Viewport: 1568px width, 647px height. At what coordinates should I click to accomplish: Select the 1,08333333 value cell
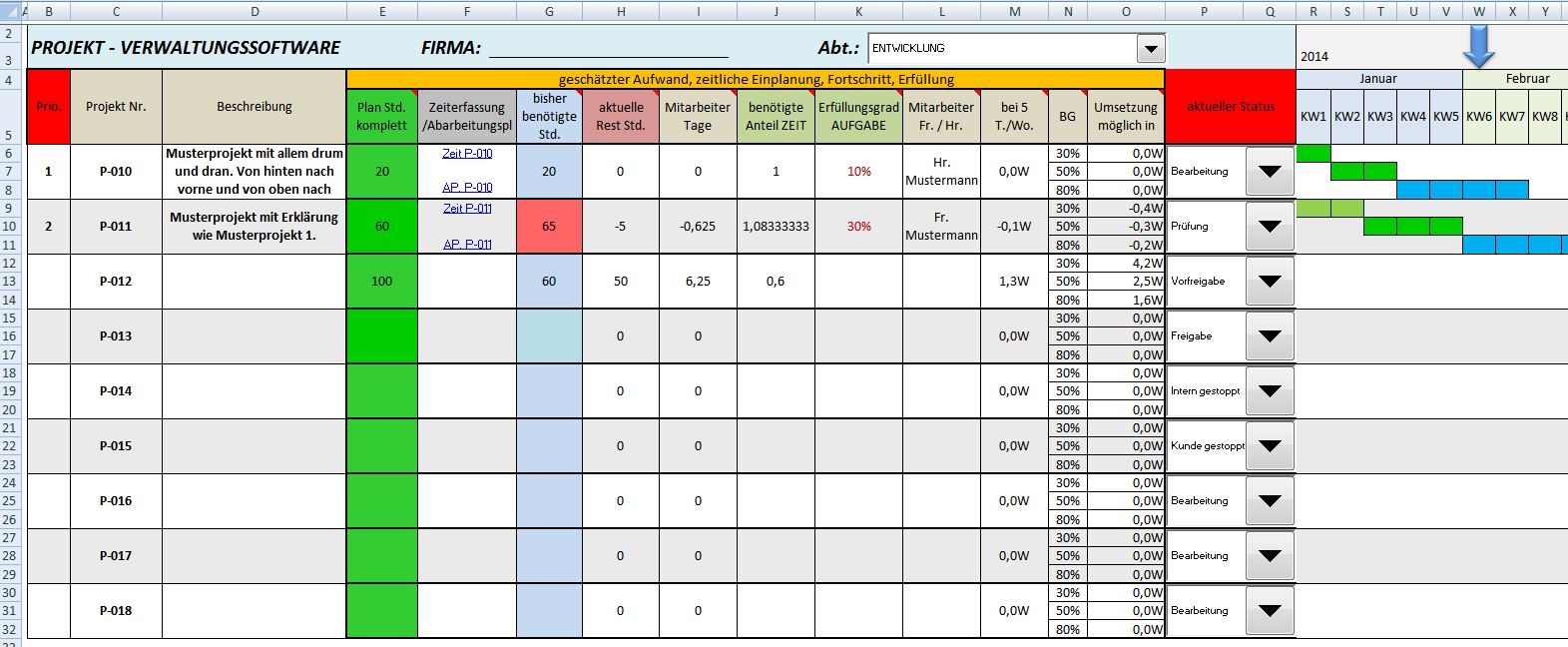776,227
